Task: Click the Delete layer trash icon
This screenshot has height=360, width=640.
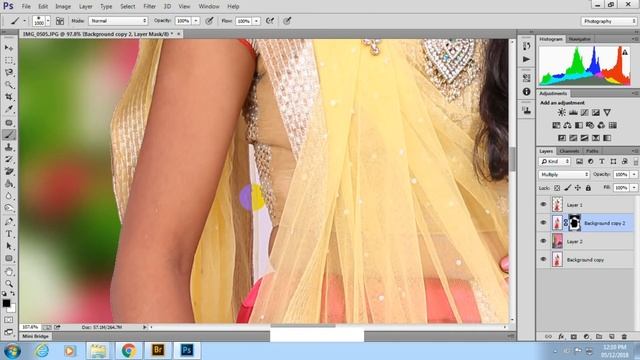Action: point(624,337)
